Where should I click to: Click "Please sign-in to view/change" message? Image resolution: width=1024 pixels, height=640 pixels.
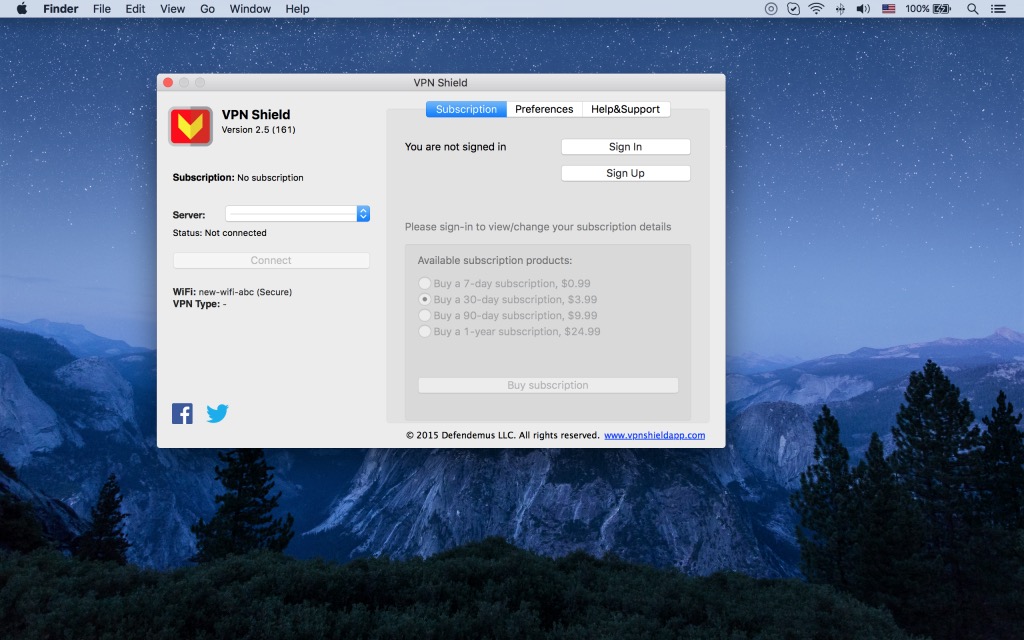click(x=538, y=227)
